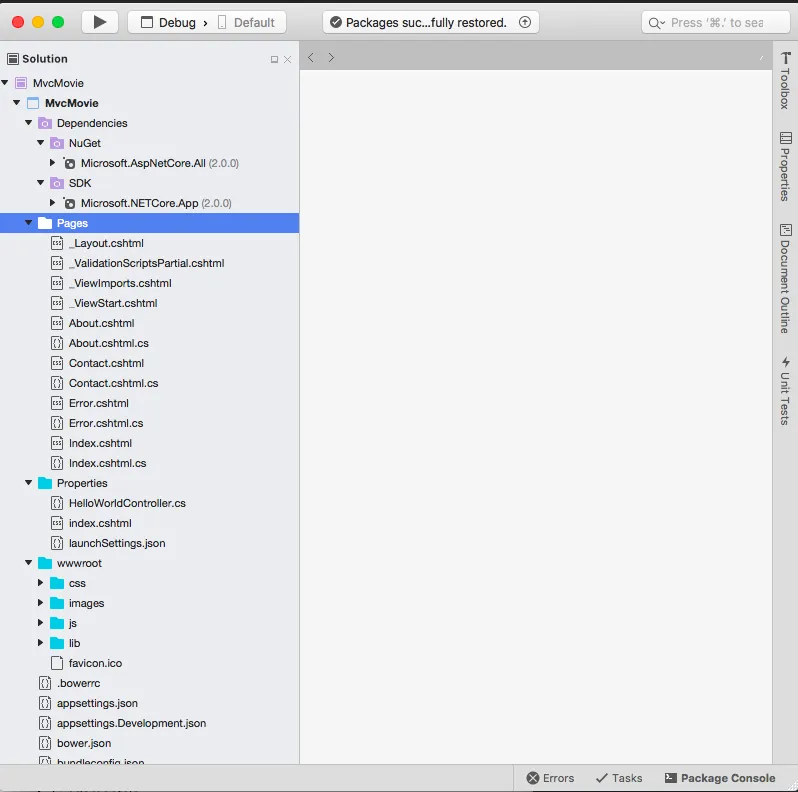The image size is (798, 792).
Task: Collapse the wwwroot folder
Action: point(29,562)
